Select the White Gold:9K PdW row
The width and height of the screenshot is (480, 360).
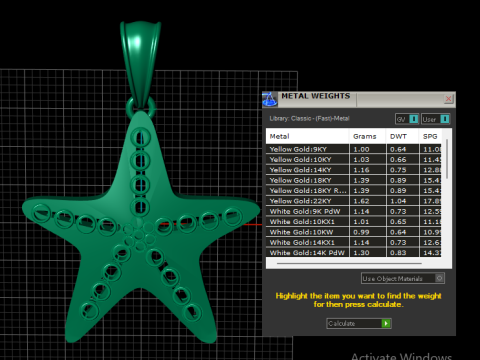tap(354, 211)
